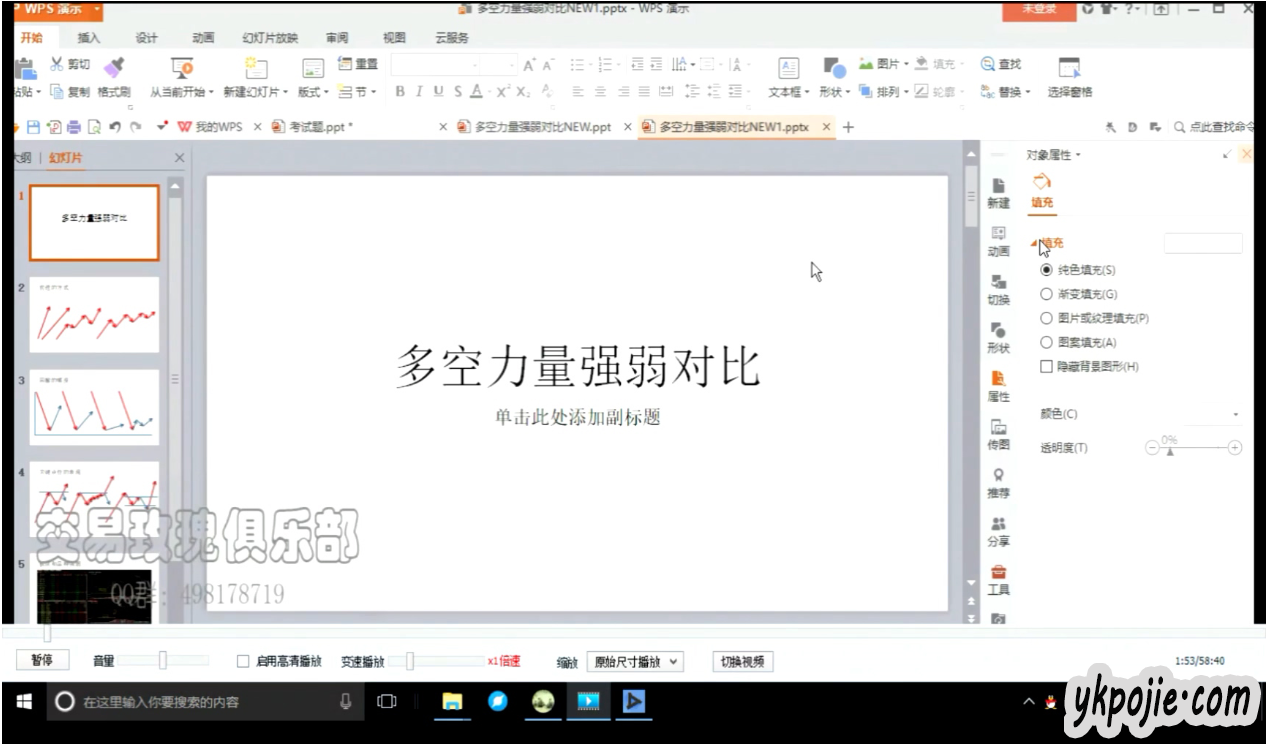1267x744 pixels.
Task: Collapse the 填充 section triangle
Action: tap(1034, 243)
